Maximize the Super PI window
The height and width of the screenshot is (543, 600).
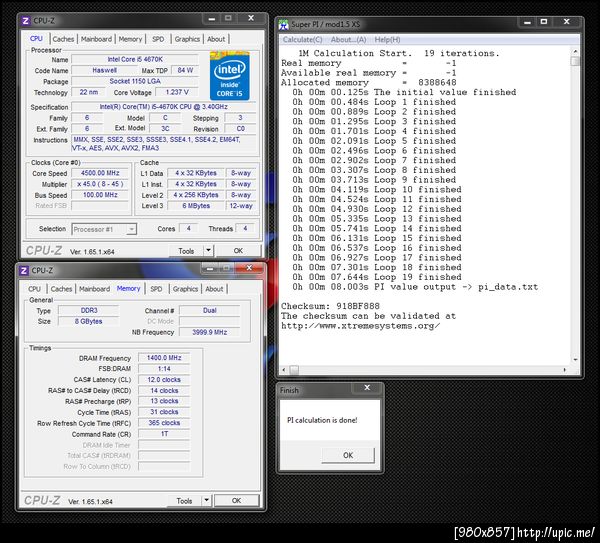click(x=544, y=22)
